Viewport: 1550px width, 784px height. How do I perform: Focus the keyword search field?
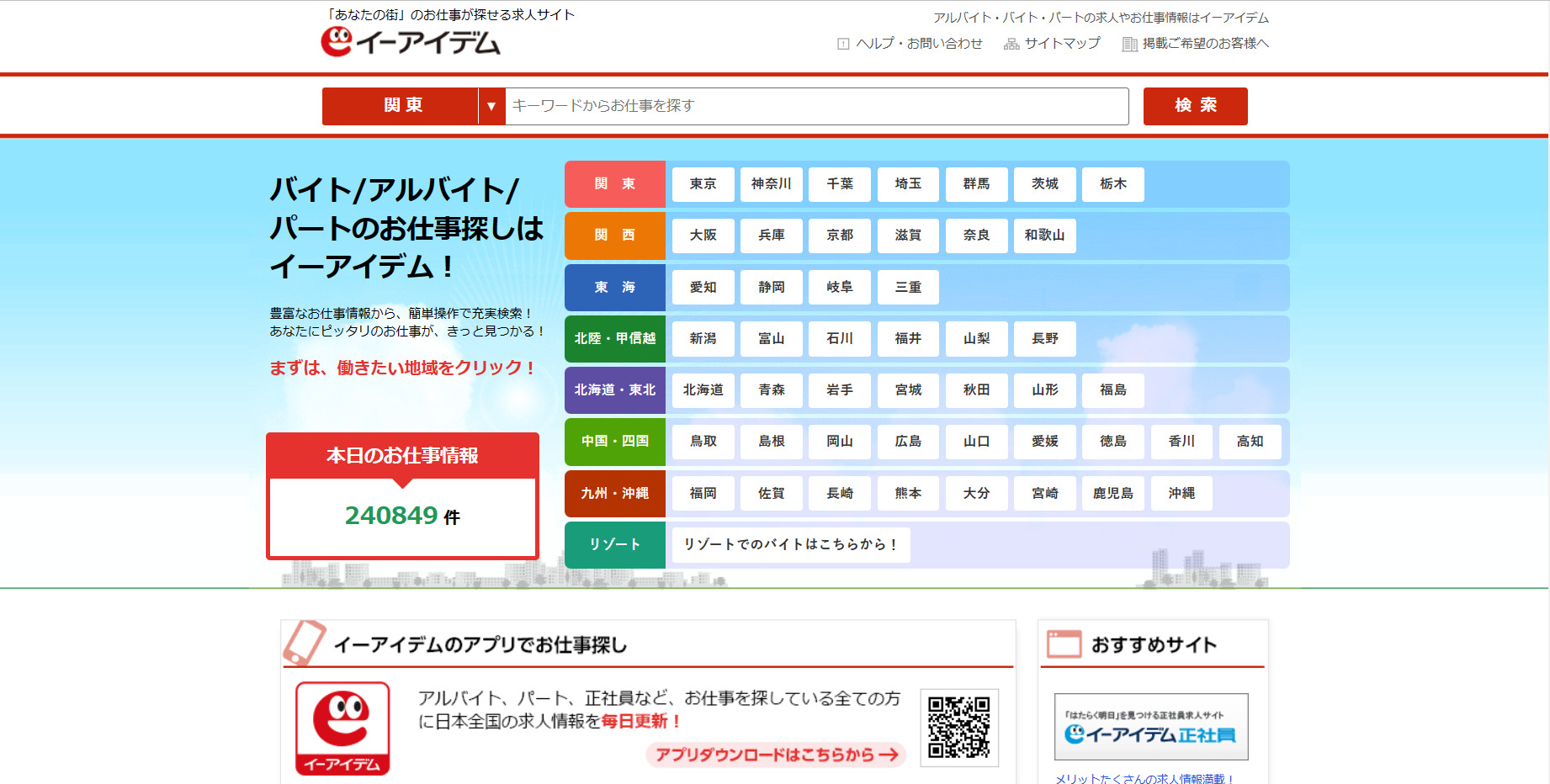click(816, 107)
